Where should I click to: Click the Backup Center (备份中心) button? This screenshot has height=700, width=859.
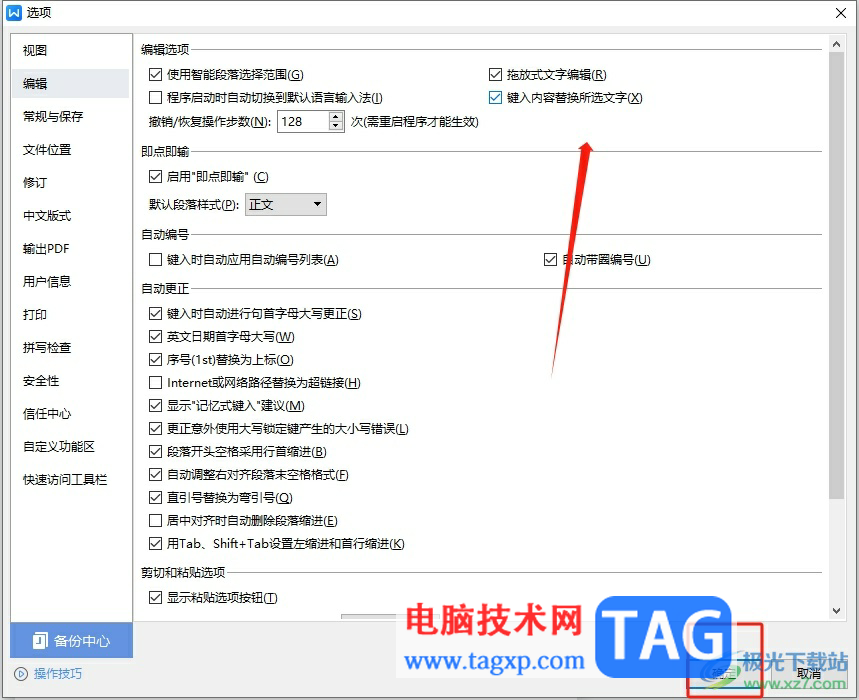(71, 640)
